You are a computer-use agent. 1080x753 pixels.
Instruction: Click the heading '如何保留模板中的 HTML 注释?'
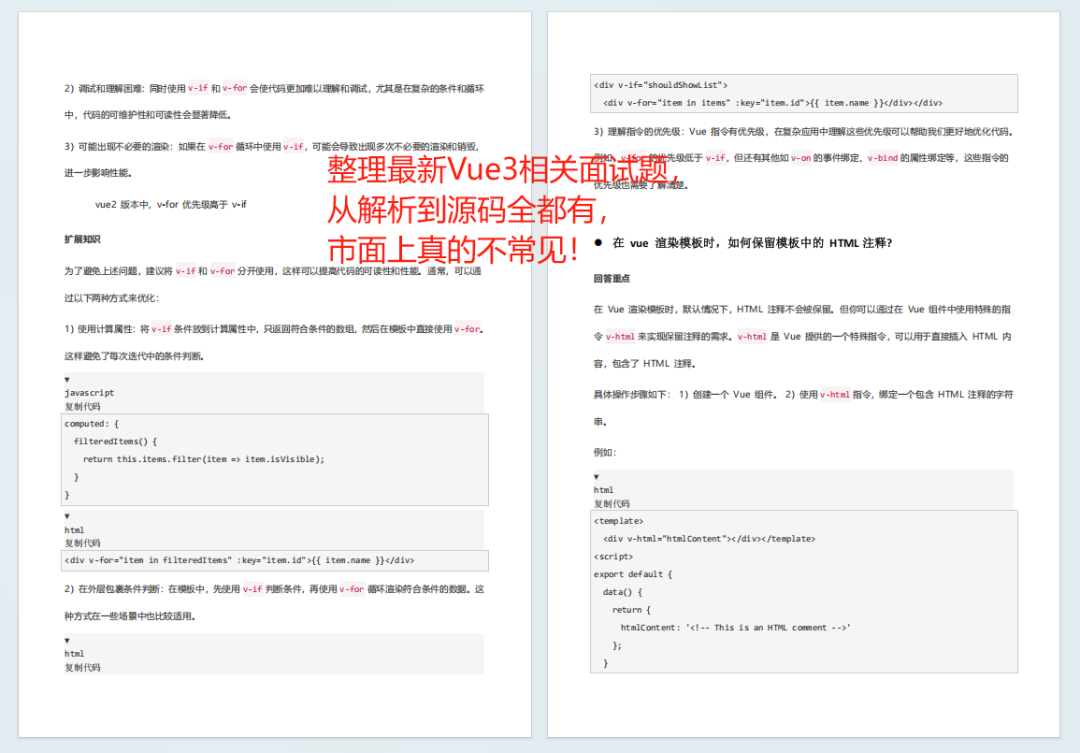pyautogui.click(x=810, y=243)
